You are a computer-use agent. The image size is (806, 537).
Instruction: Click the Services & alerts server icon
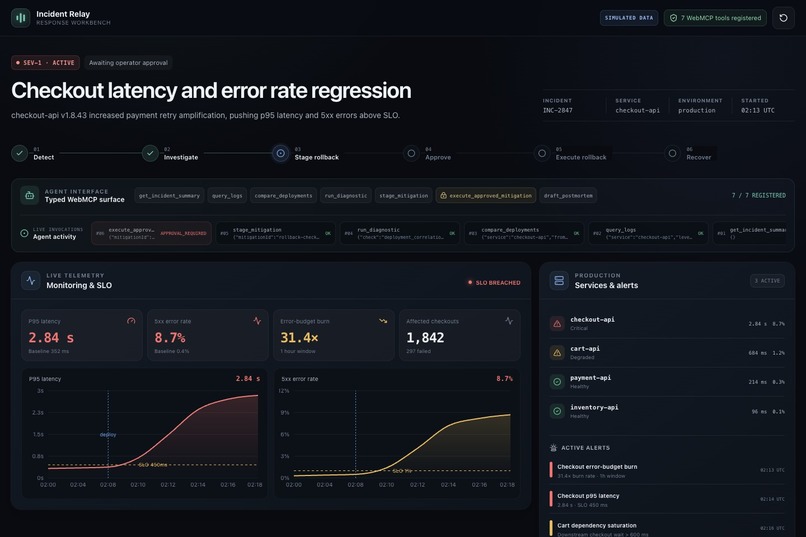pos(559,281)
